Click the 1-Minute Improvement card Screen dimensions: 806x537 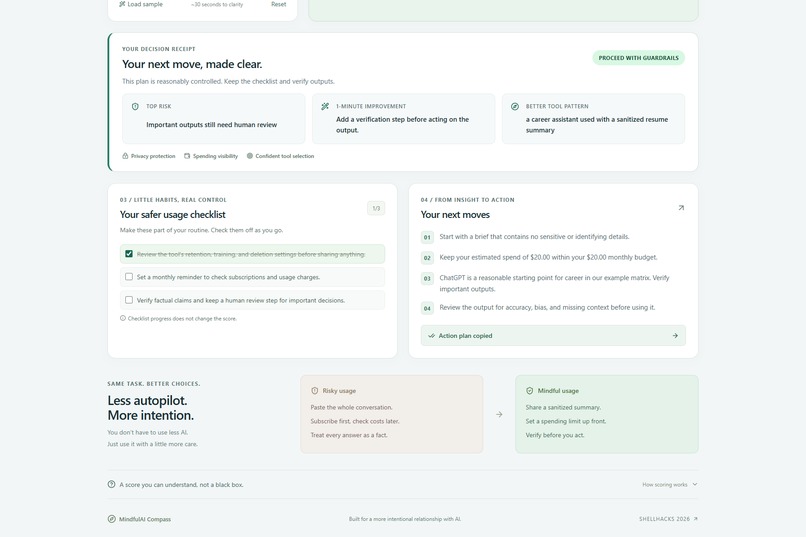click(x=404, y=119)
